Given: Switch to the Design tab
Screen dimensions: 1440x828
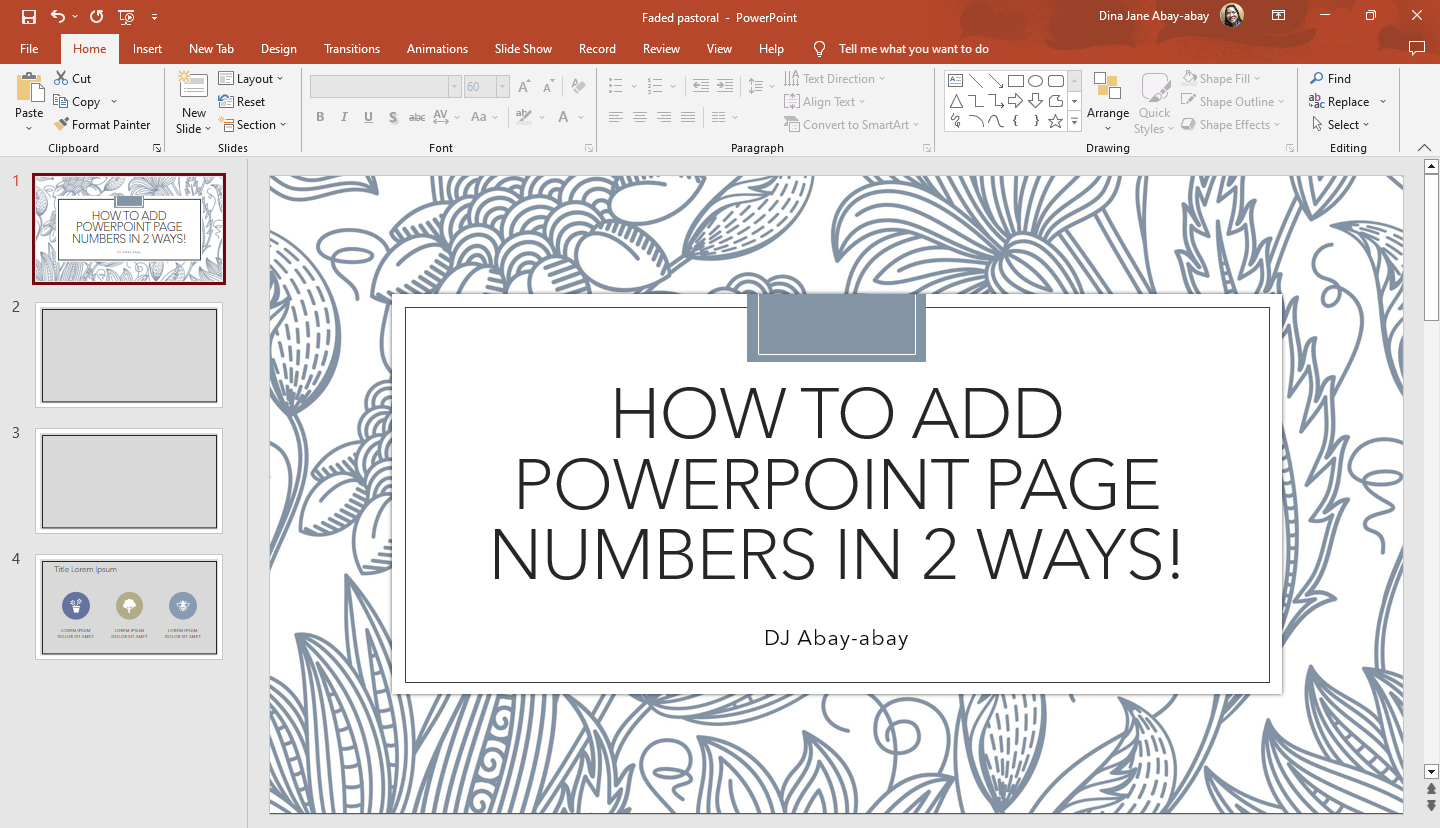Looking at the screenshot, I should pos(278,48).
